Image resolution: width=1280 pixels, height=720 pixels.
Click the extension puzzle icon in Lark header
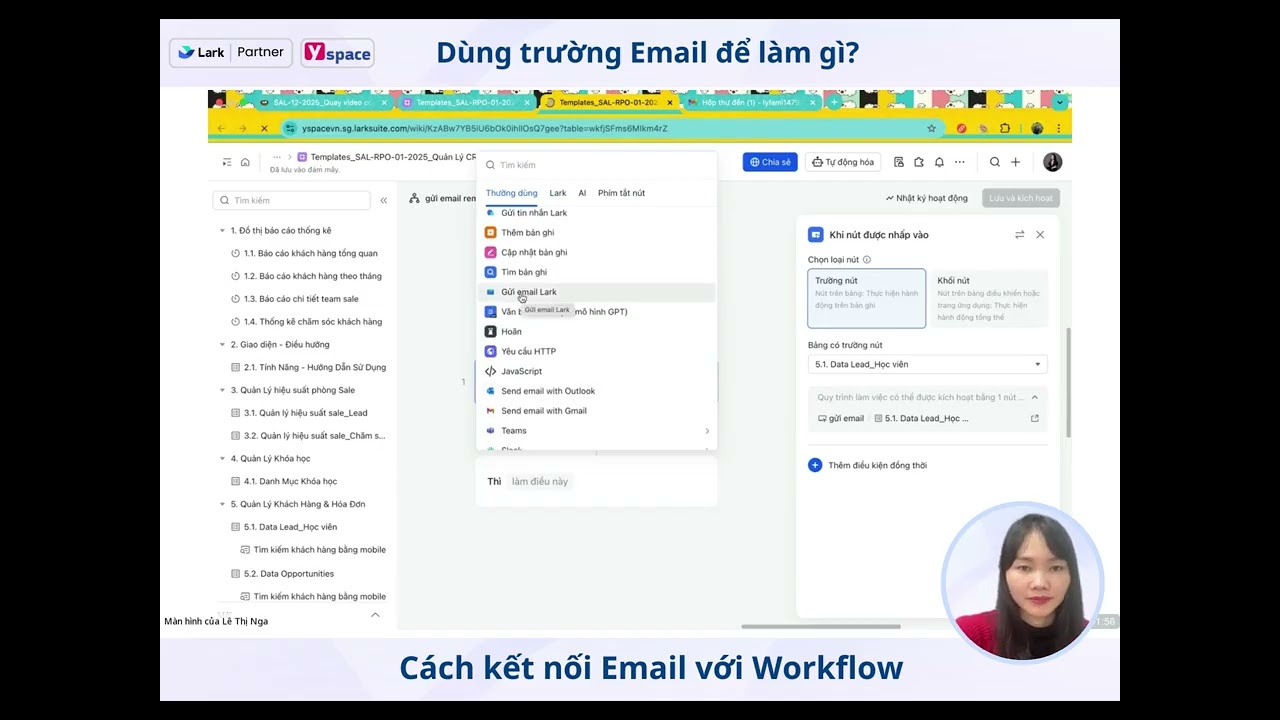[919, 162]
